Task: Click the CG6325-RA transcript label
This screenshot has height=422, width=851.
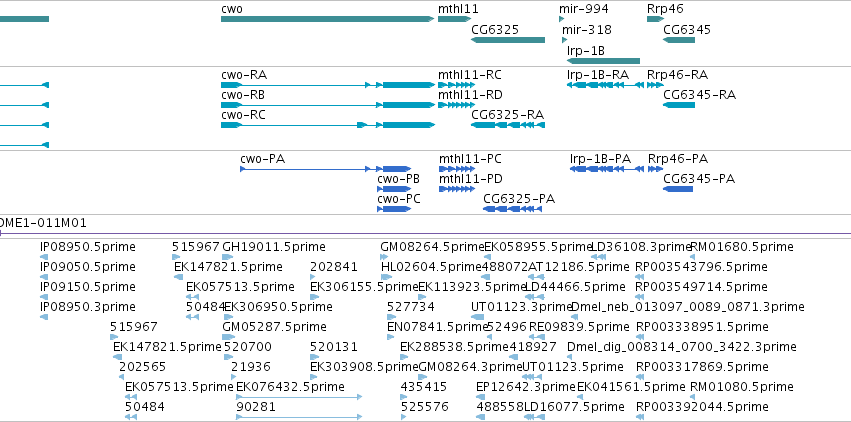Action: (x=507, y=115)
